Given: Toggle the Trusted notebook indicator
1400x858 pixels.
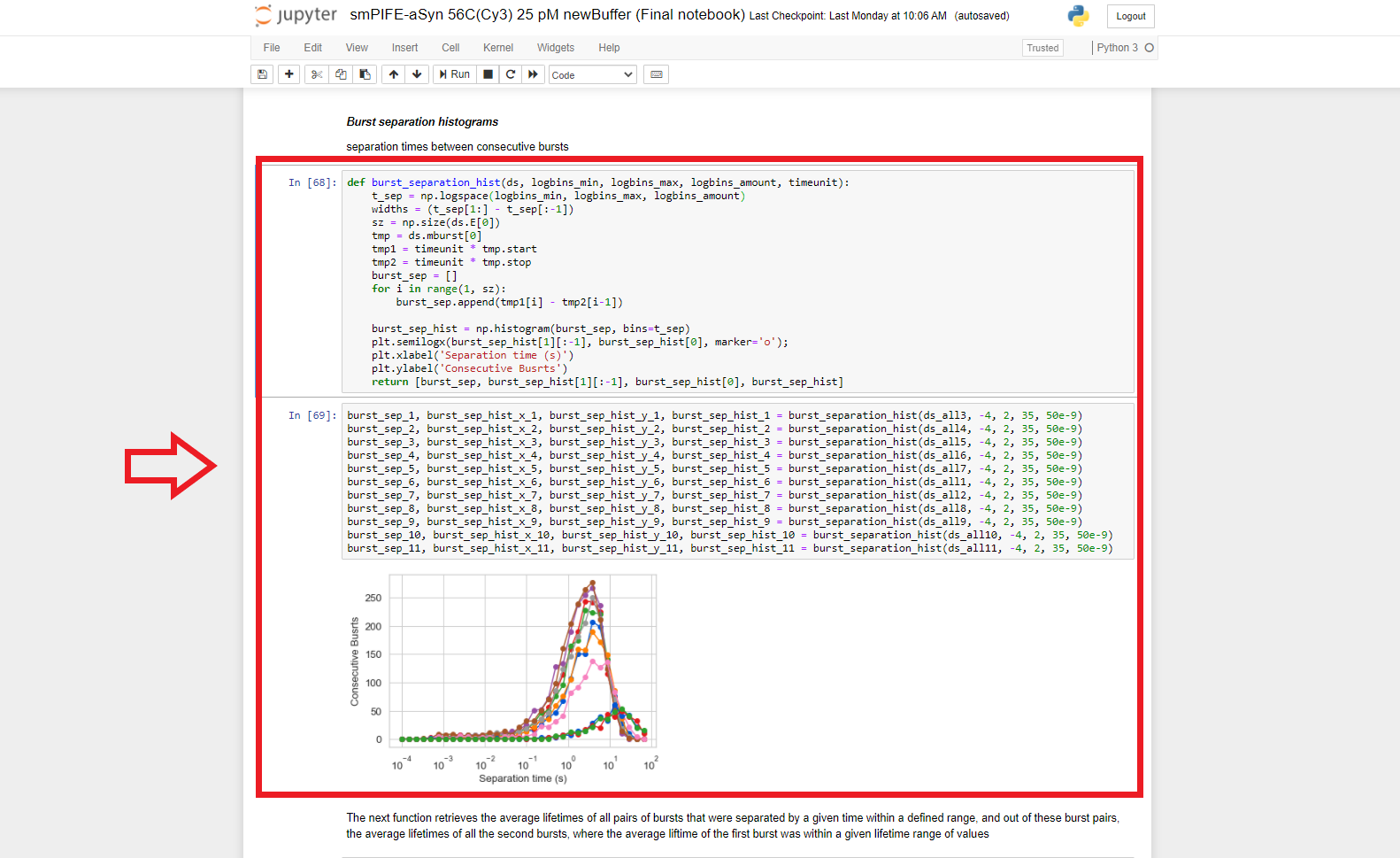Looking at the screenshot, I should click(1042, 48).
